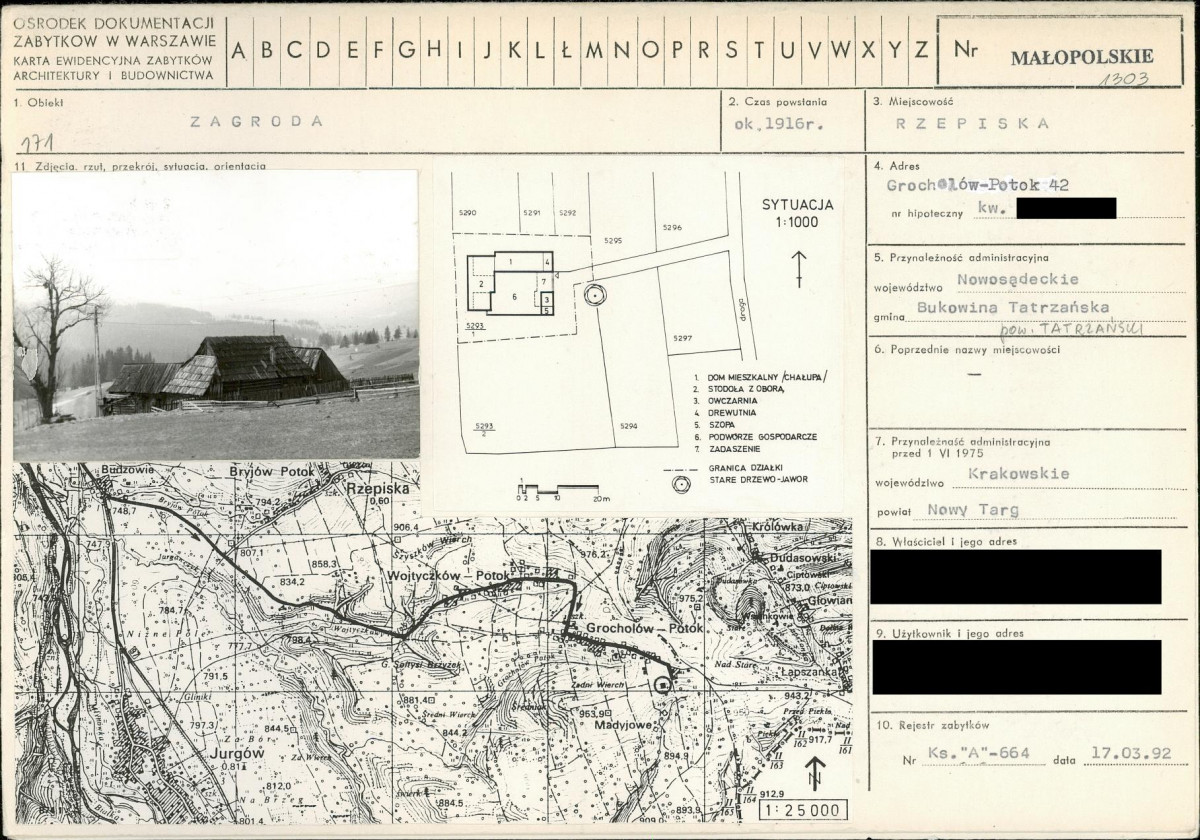The height and width of the screenshot is (840, 1200).
Task: Click the building outline on site plan
Action: [511, 283]
